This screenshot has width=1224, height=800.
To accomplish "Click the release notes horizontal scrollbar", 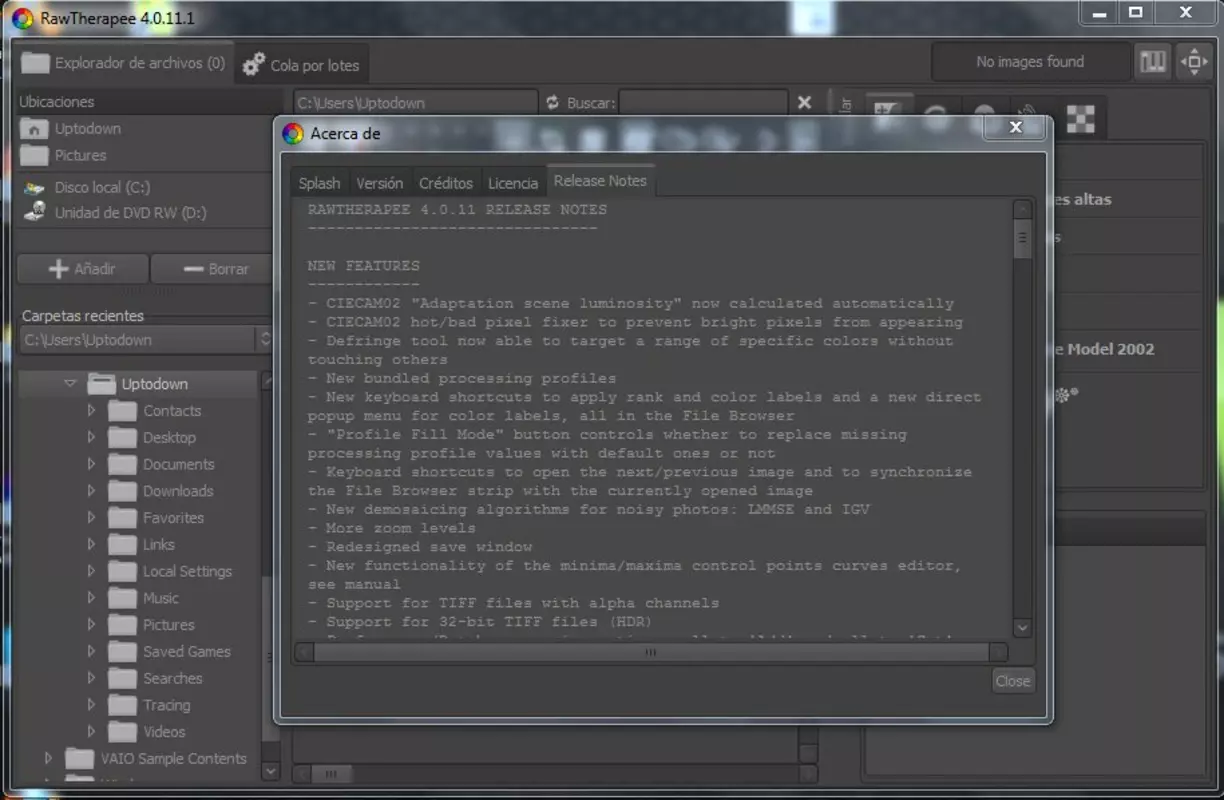I will click(650, 652).
